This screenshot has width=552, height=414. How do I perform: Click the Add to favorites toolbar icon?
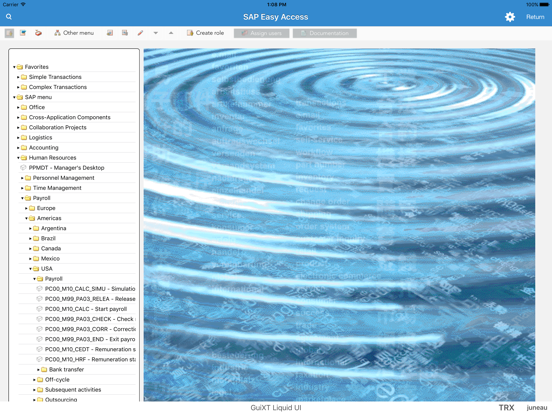click(x=110, y=33)
